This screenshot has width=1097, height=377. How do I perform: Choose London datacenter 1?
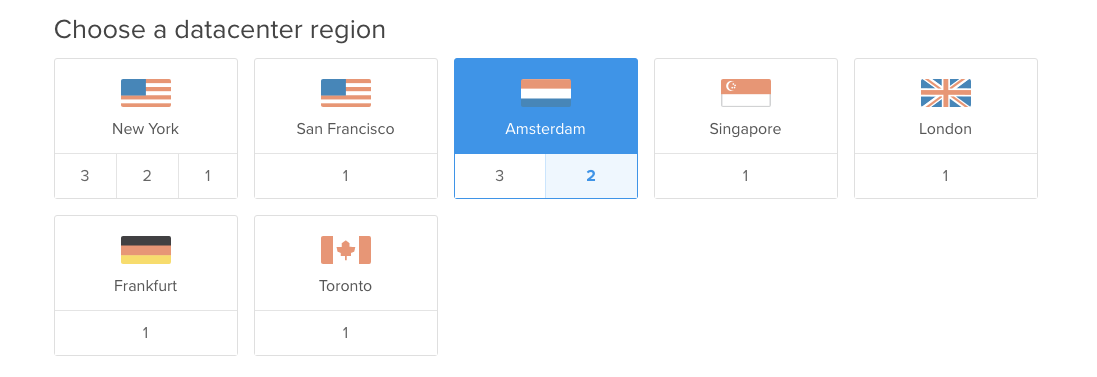pos(946,176)
